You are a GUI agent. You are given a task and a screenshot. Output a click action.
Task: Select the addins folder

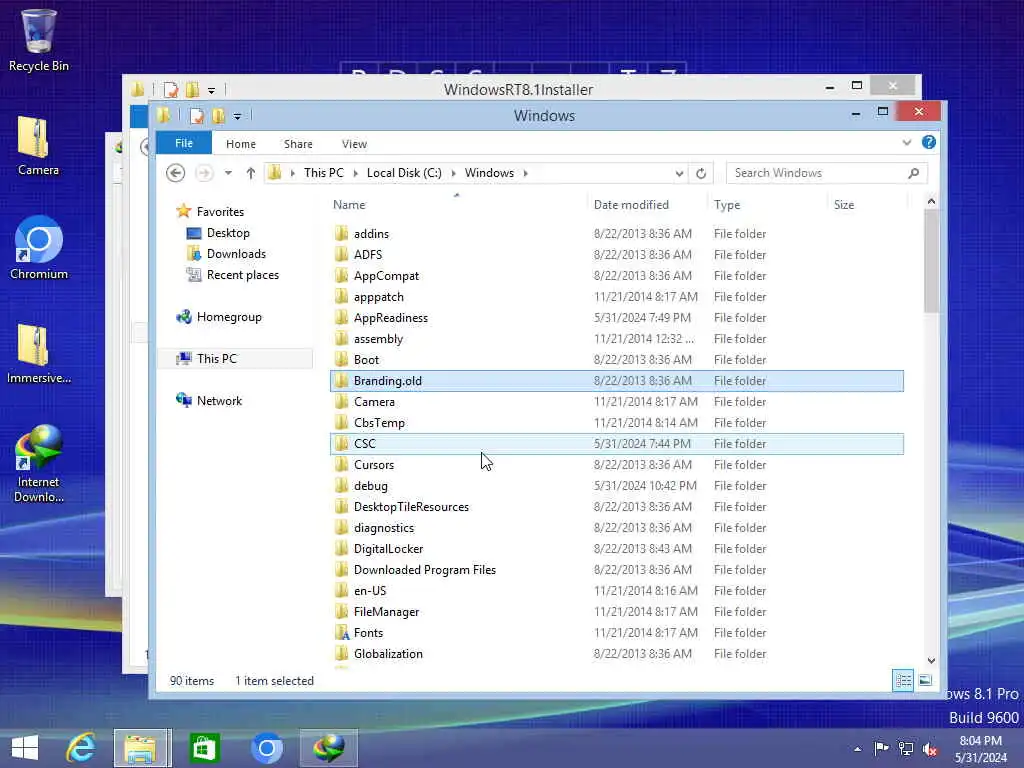[x=616, y=234]
